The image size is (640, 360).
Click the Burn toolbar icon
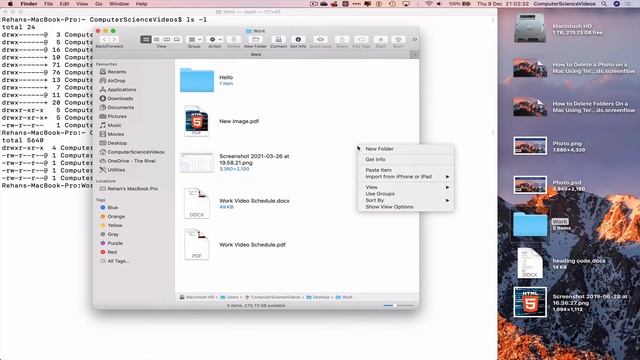(x=398, y=40)
